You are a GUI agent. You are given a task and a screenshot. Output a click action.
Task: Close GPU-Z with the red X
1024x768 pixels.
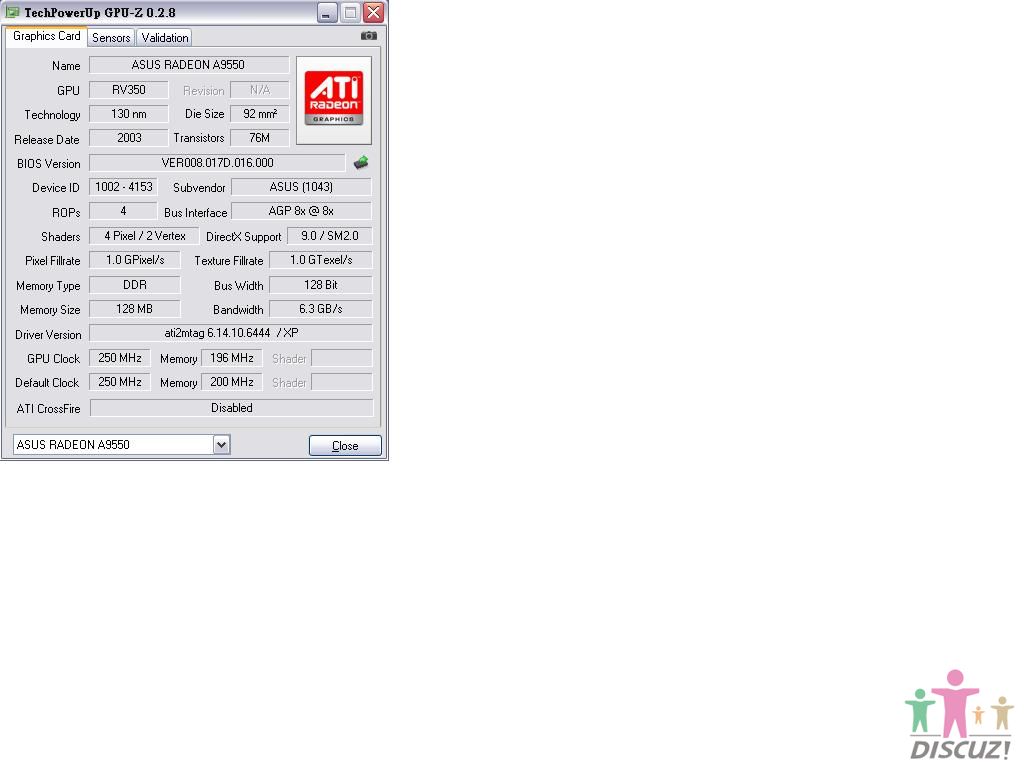pyautogui.click(x=373, y=12)
